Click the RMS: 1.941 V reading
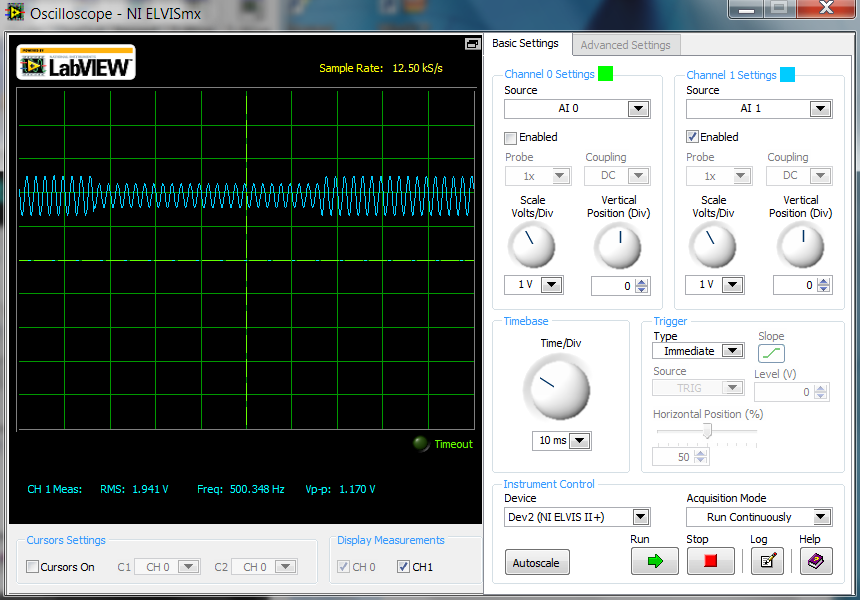Viewport: 860px width, 600px height. point(134,489)
